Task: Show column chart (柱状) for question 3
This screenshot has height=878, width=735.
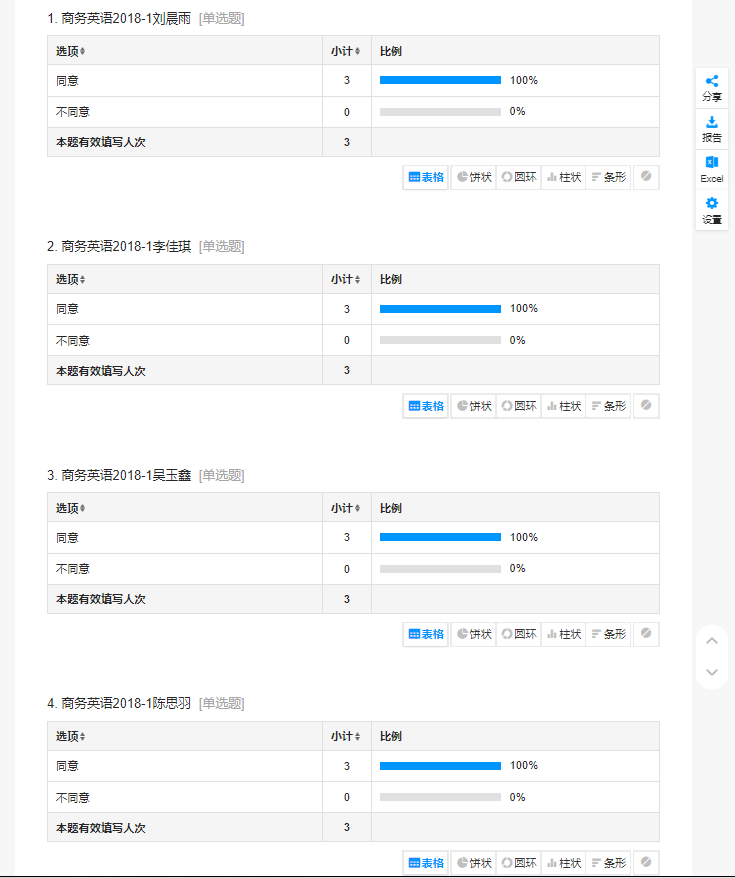Action: (x=564, y=634)
